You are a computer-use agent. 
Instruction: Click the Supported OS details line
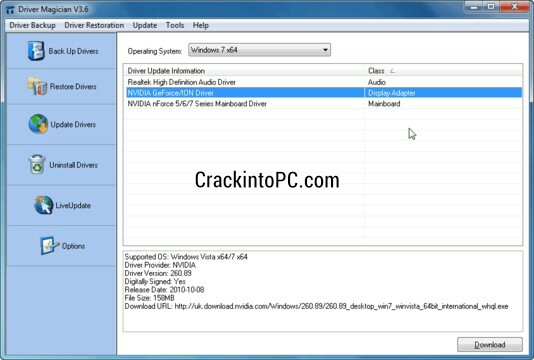(x=186, y=257)
